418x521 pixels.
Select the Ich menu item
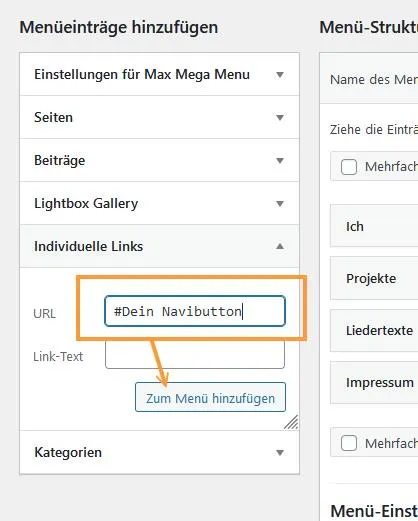374,226
